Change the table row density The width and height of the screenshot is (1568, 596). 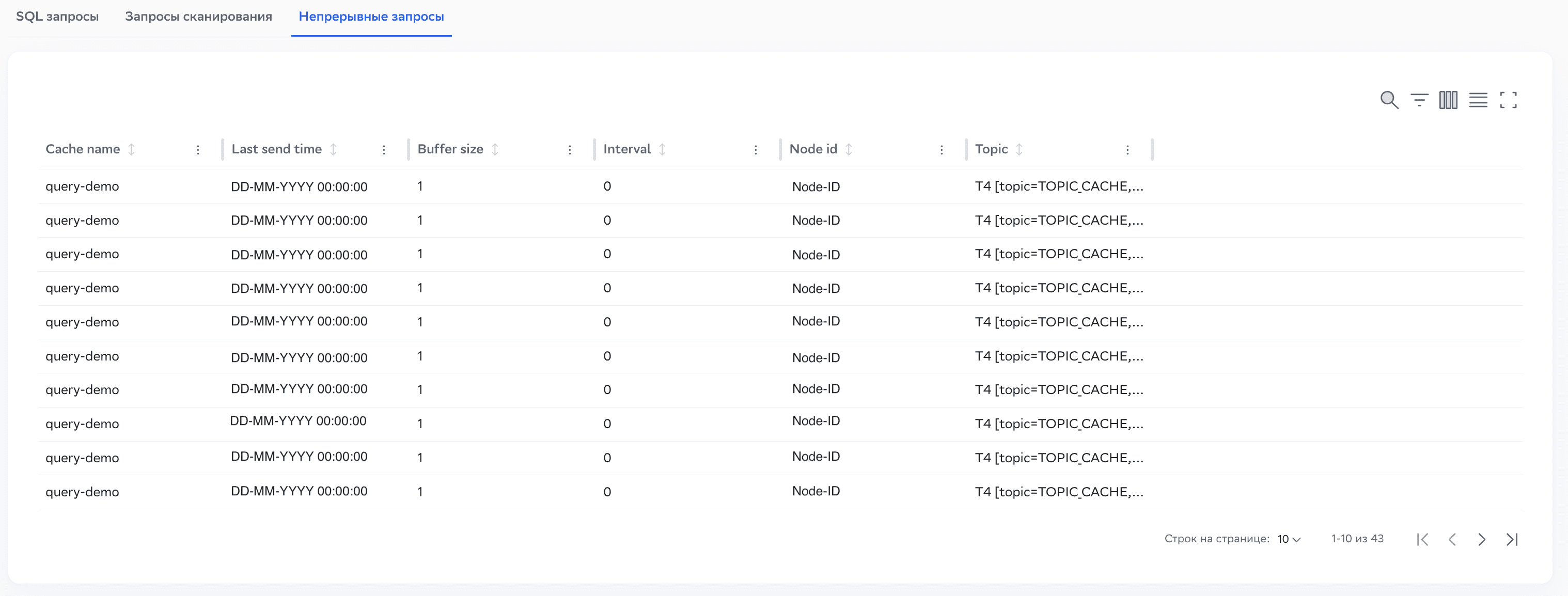[1479, 100]
